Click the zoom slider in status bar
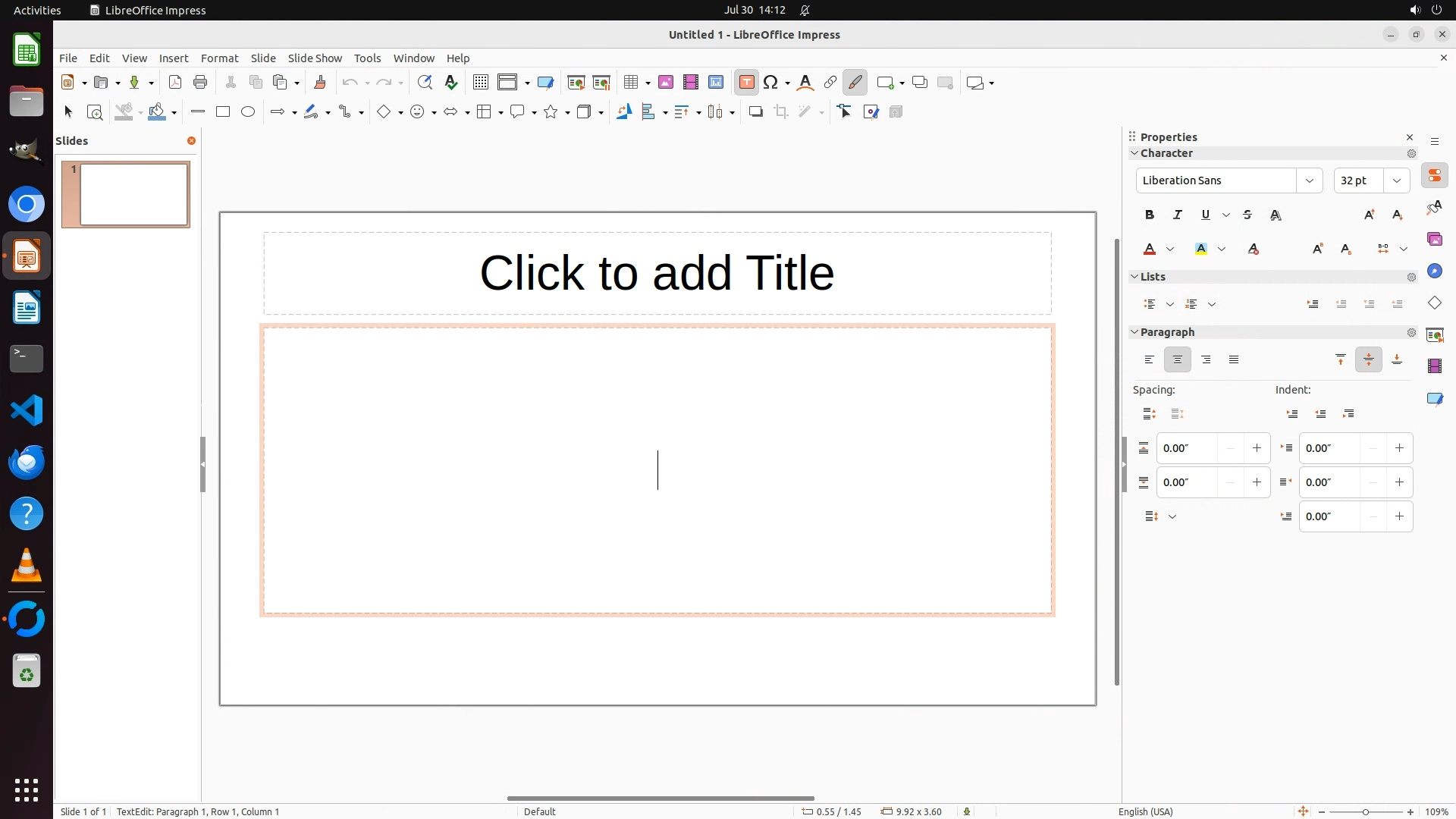 1365,812
